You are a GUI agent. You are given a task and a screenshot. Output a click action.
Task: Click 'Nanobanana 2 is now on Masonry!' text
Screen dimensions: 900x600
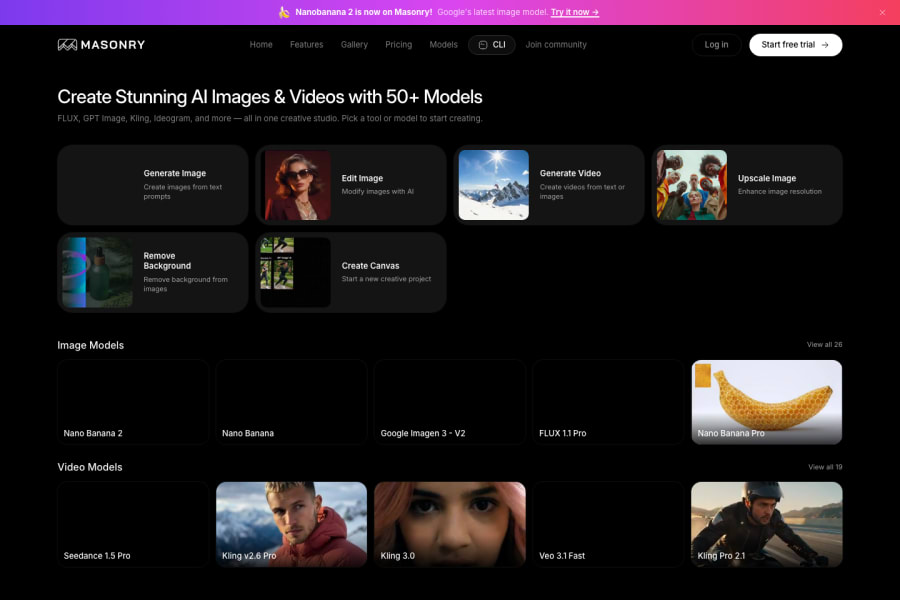[363, 12]
